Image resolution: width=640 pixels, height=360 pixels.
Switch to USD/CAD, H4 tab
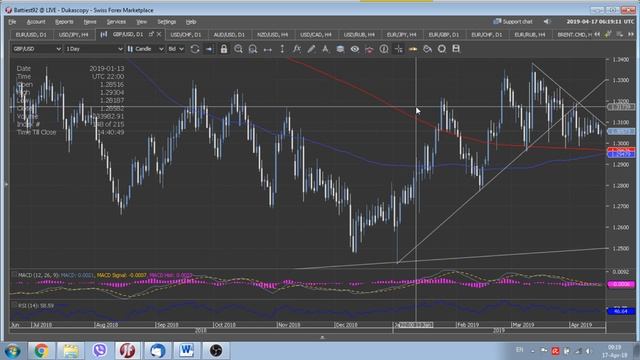[316, 35]
